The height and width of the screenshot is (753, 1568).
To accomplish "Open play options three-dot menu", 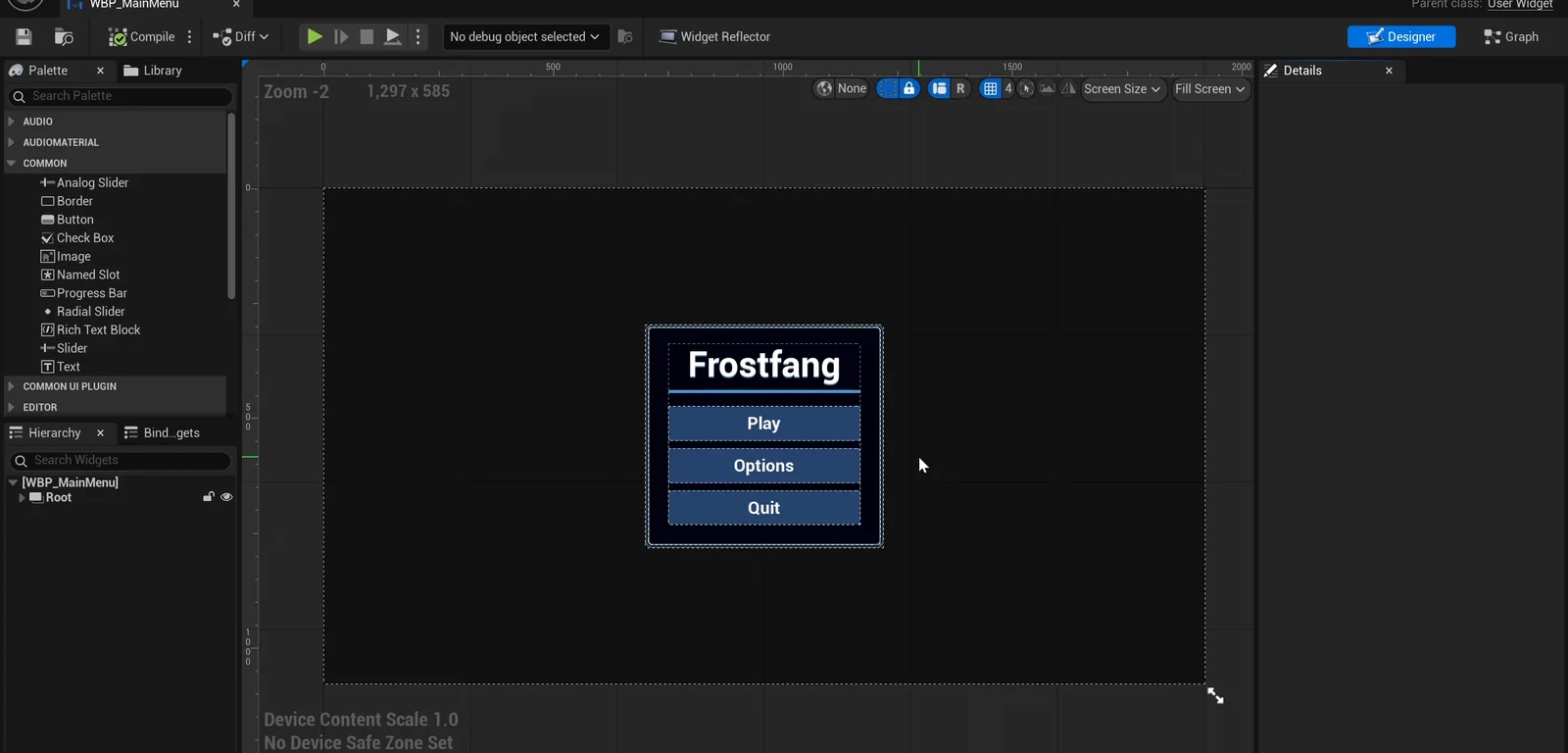I will point(418,37).
